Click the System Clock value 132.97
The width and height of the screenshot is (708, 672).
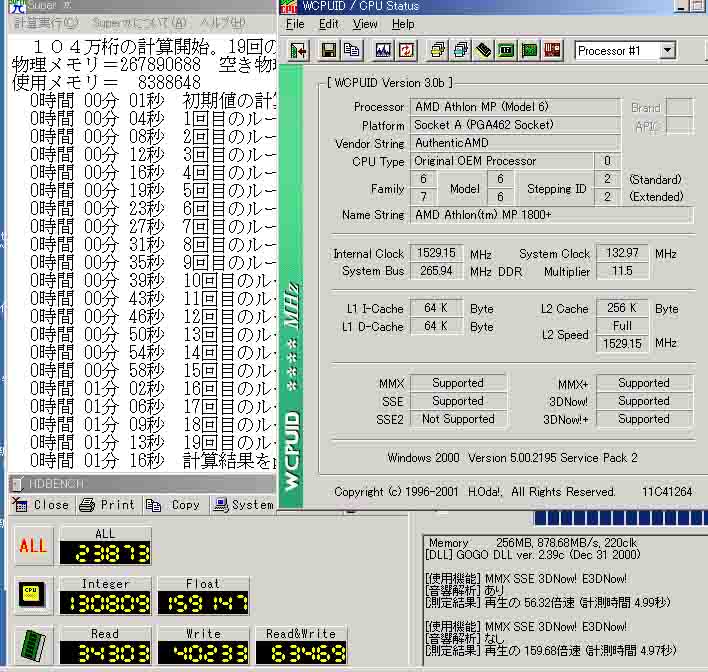click(x=622, y=253)
